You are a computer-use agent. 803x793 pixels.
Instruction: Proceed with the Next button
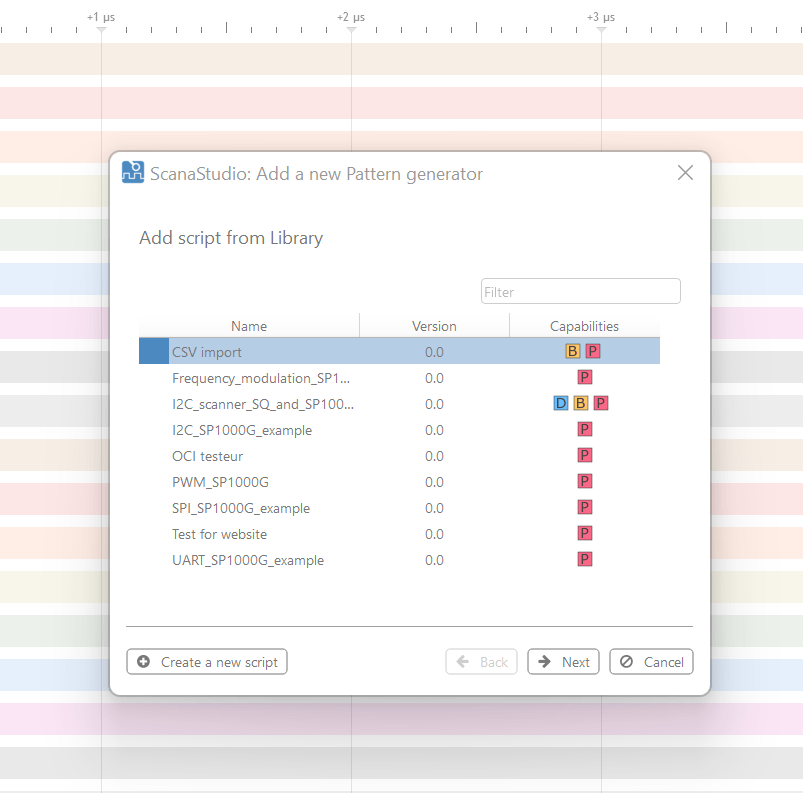[x=563, y=662]
